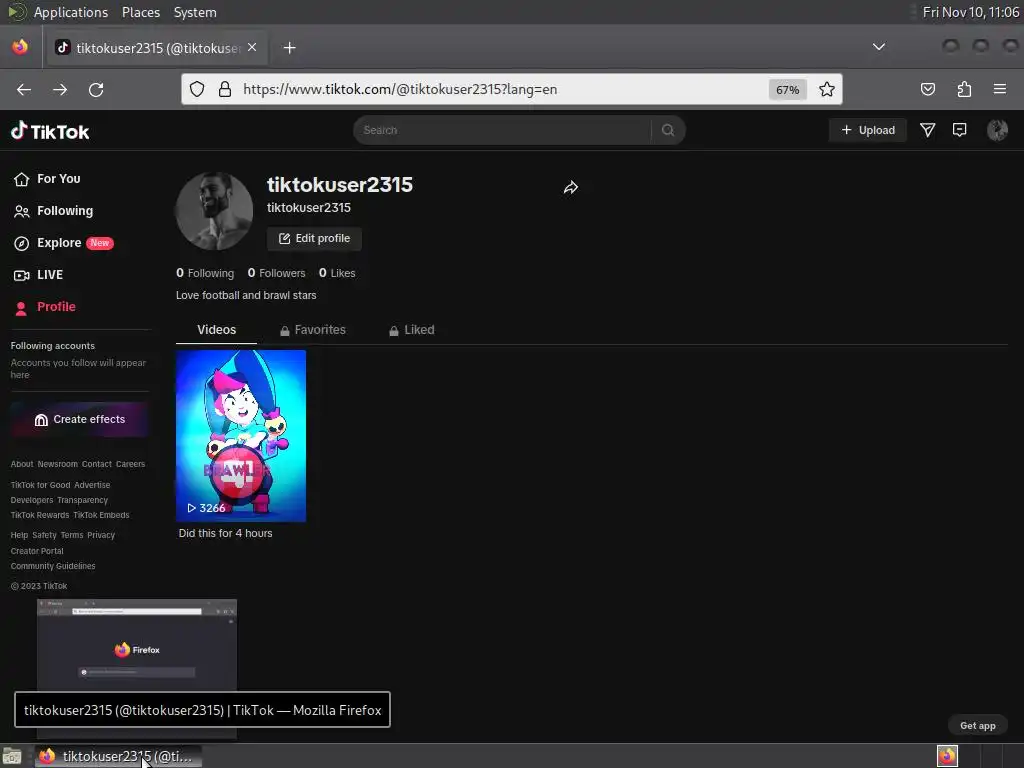Viewport: 1024px width, 768px height.
Task: Click the 67% zoom level badge
Action: [x=788, y=89]
